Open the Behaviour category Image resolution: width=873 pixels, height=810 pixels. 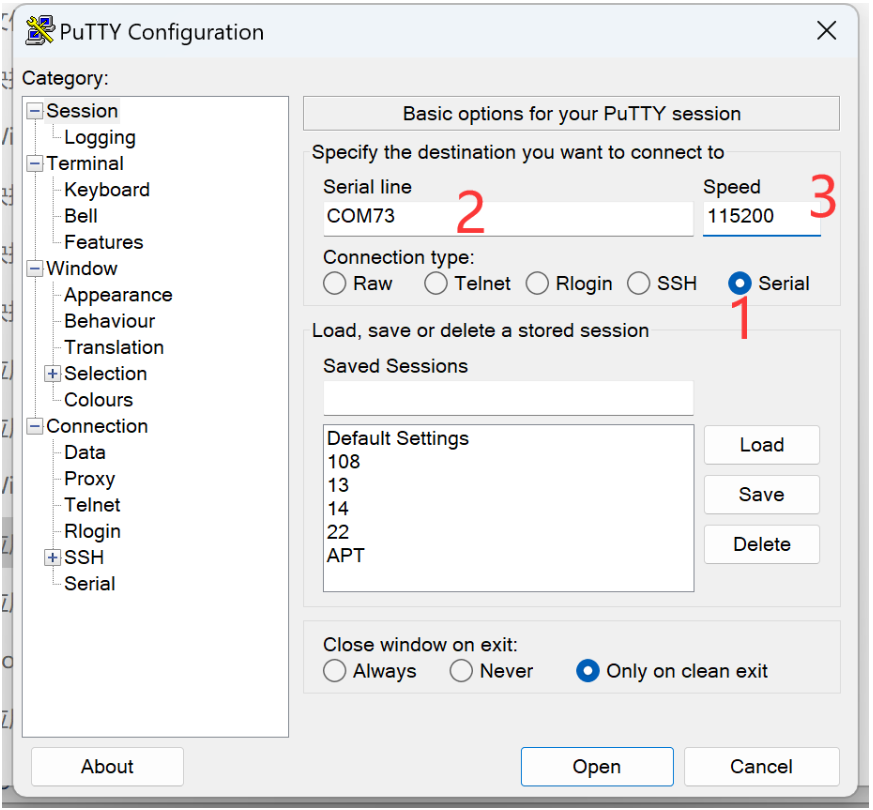pyautogui.click(x=109, y=321)
